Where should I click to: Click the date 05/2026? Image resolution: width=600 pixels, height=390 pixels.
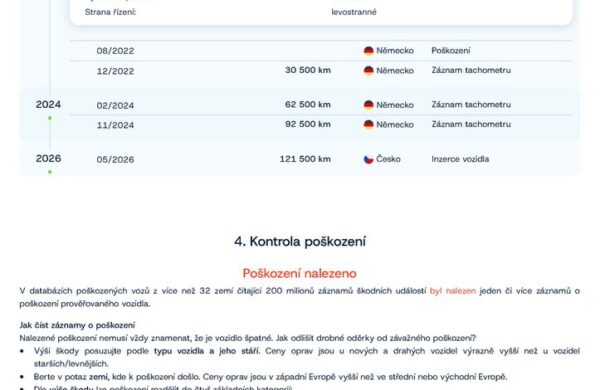[x=115, y=160]
